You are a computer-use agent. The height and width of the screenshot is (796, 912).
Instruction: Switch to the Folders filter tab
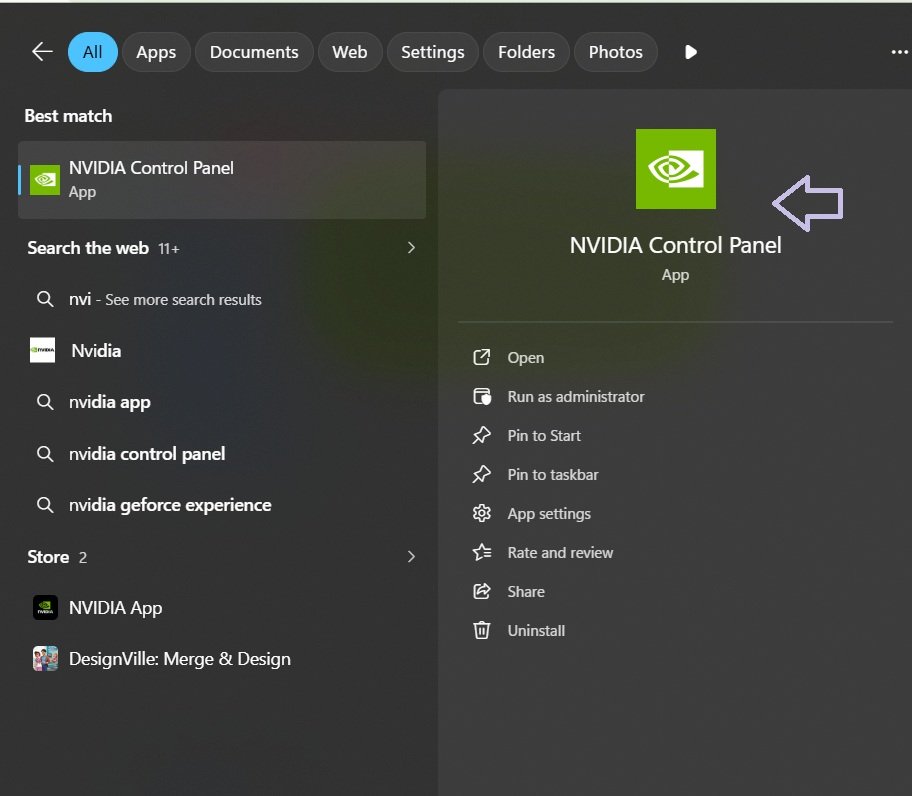[x=526, y=52]
